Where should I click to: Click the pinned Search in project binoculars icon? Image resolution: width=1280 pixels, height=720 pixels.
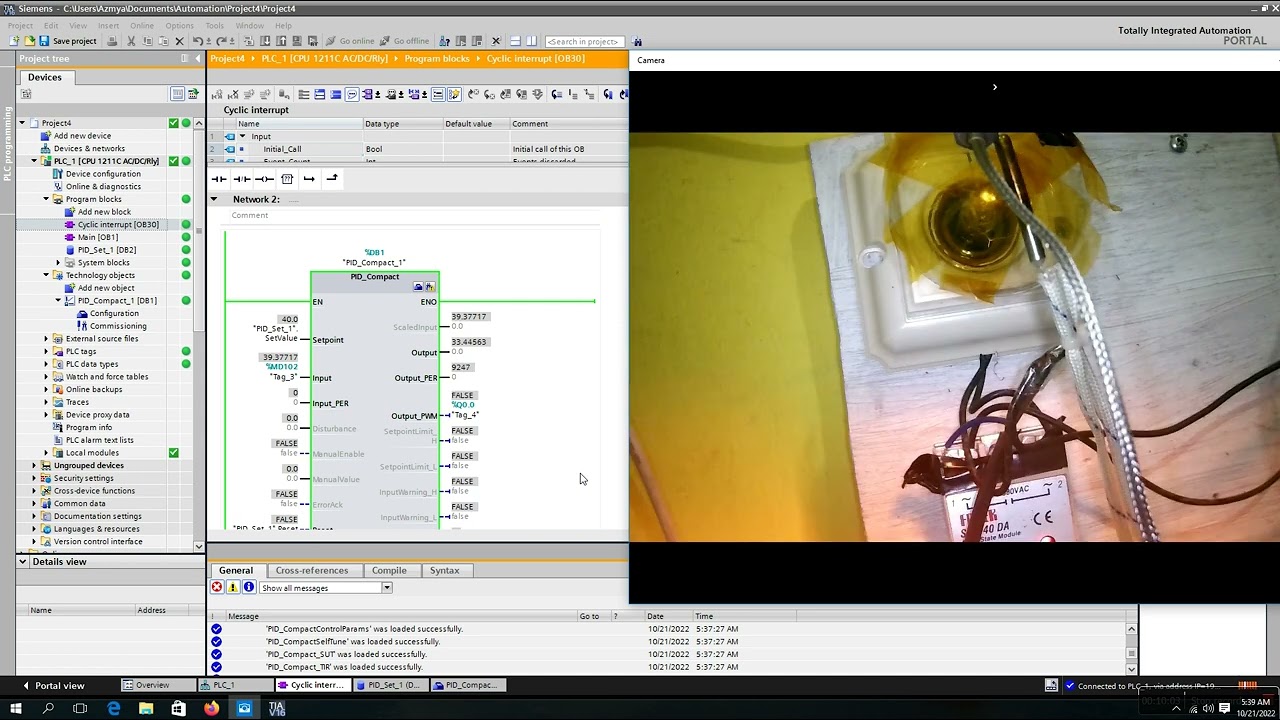tap(637, 41)
